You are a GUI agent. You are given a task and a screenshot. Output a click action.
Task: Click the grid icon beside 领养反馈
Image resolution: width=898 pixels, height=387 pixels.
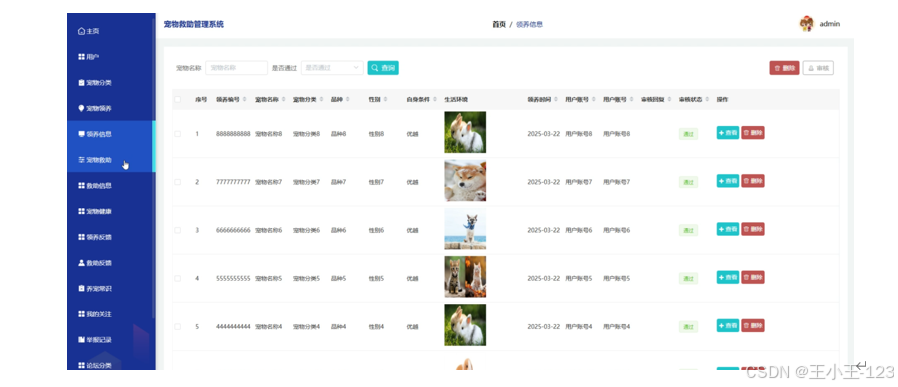click(x=81, y=237)
